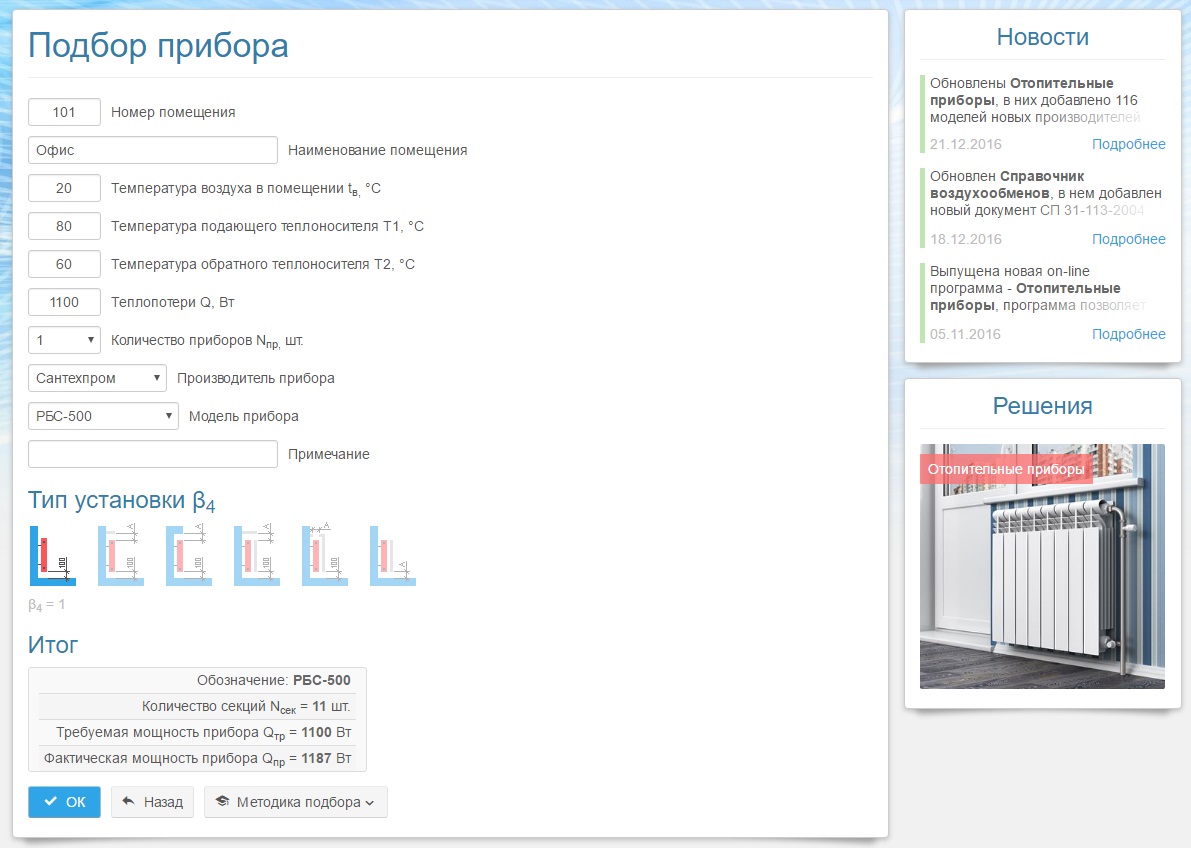This screenshot has height=848, width=1191.
Task: Open the Количество приборов dropdown
Action: point(64,340)
